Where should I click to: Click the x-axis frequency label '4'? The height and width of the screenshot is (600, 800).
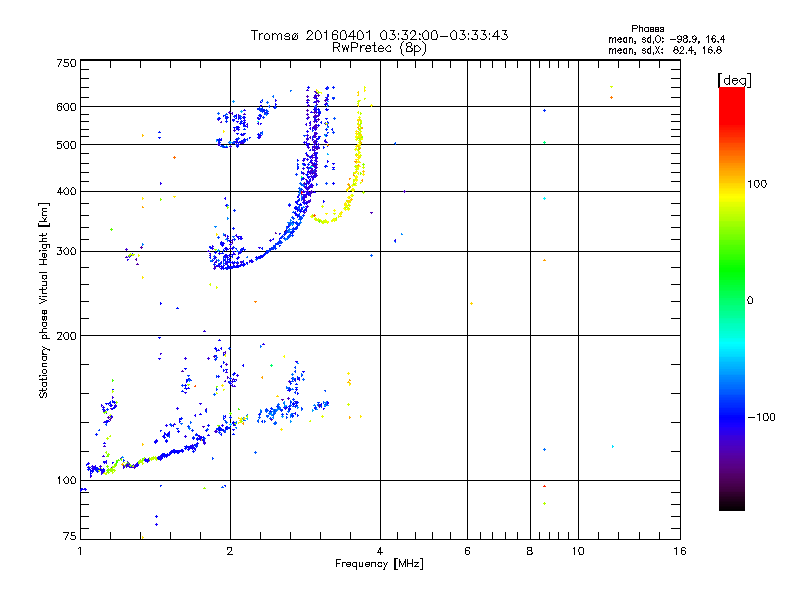[380, 551]
